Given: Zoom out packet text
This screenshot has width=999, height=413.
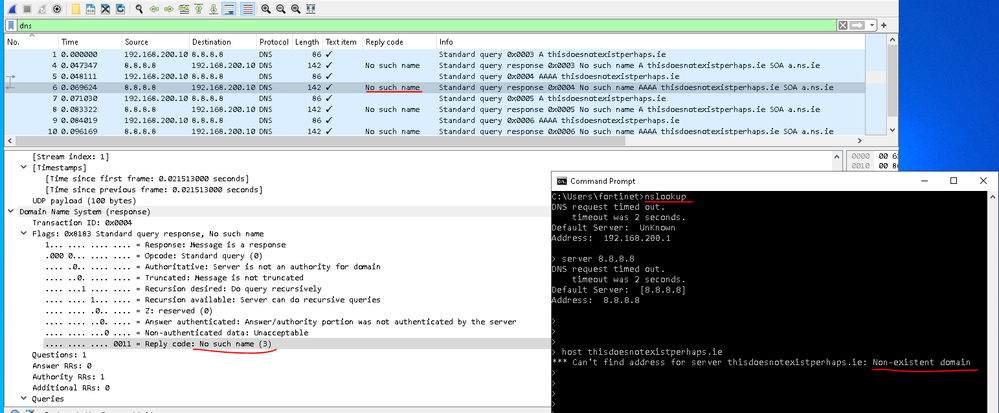Looking at the screenshot, I should pos(281,9).
